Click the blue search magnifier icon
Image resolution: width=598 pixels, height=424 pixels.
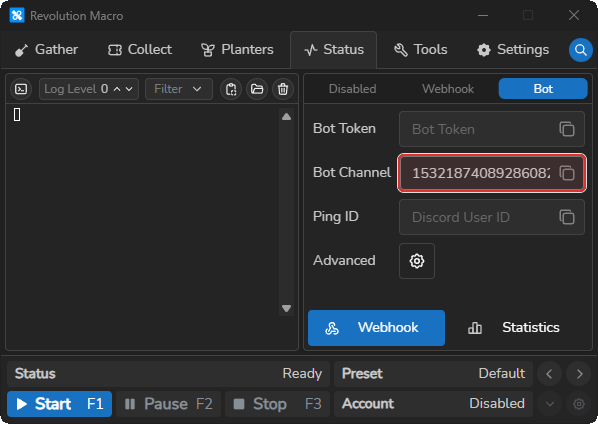[580, 50]
